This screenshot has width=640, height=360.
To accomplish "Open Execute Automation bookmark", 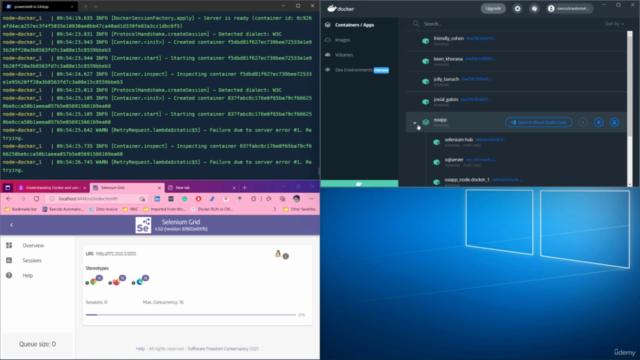I will pos(63,209).
